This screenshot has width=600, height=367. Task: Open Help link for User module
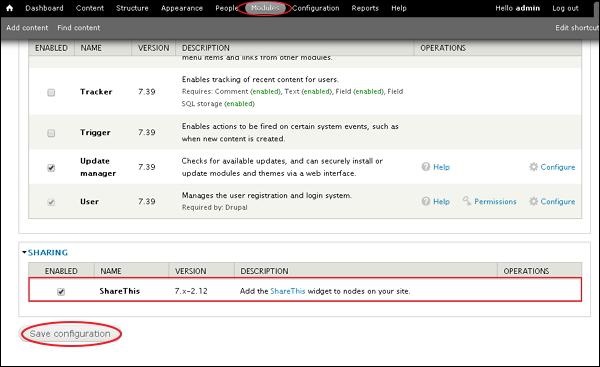(x=441, y=201)
